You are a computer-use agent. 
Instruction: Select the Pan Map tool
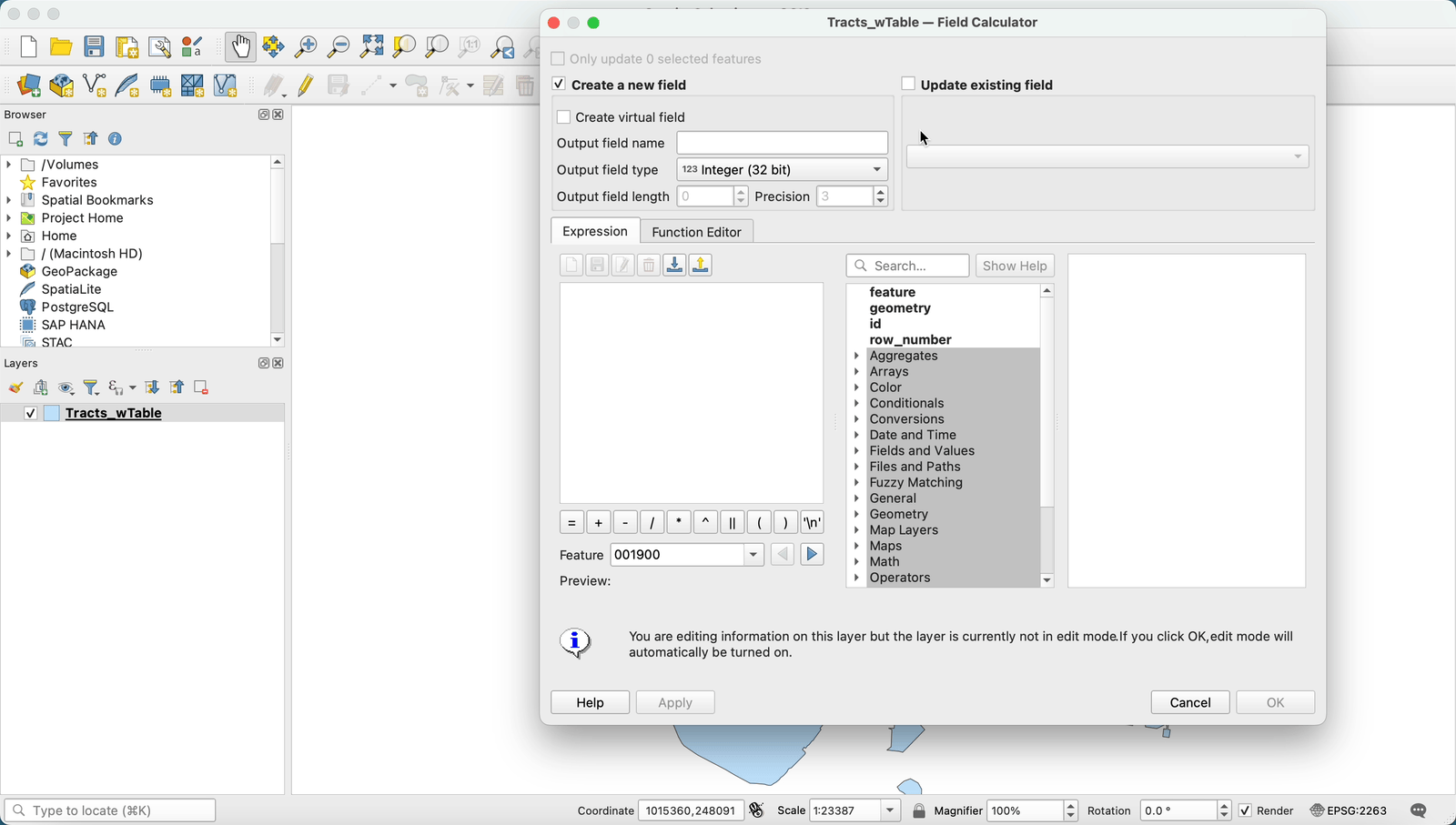pyautogui.click(x=239, y=45)
